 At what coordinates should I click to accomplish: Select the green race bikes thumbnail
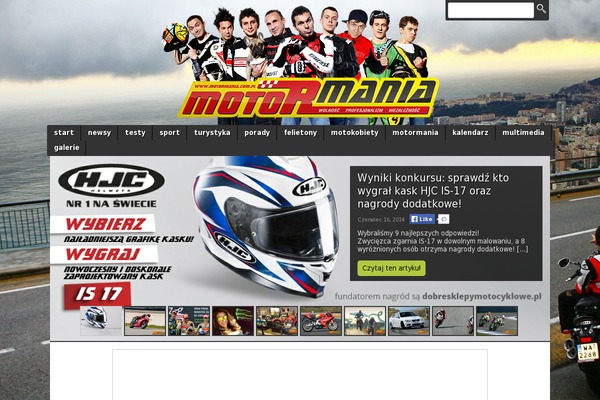pyautogui.click(x=497, y=321)
